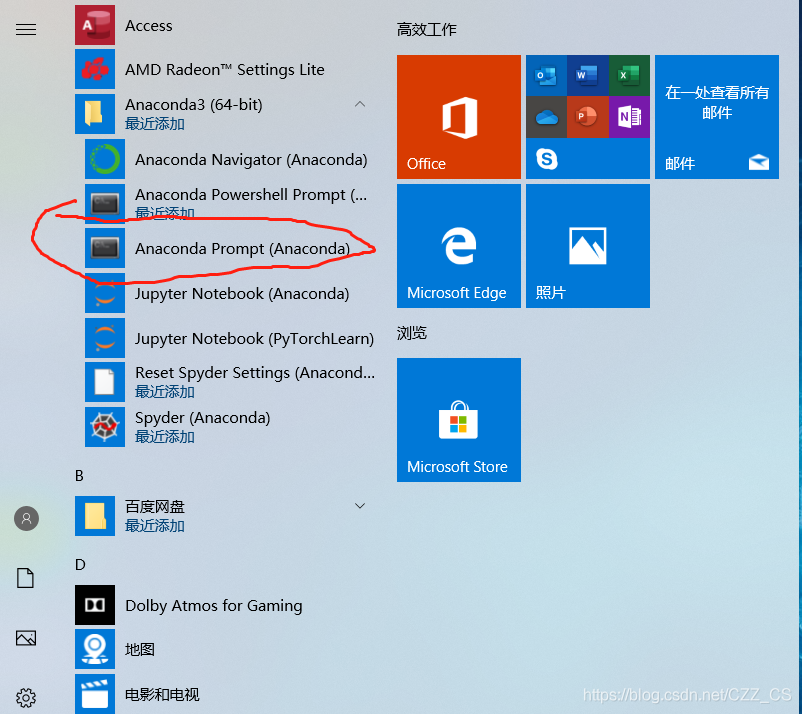Open Anaconda Powershell Prompt terminal icon
The image size is (802, 714).
click(105, 204)
